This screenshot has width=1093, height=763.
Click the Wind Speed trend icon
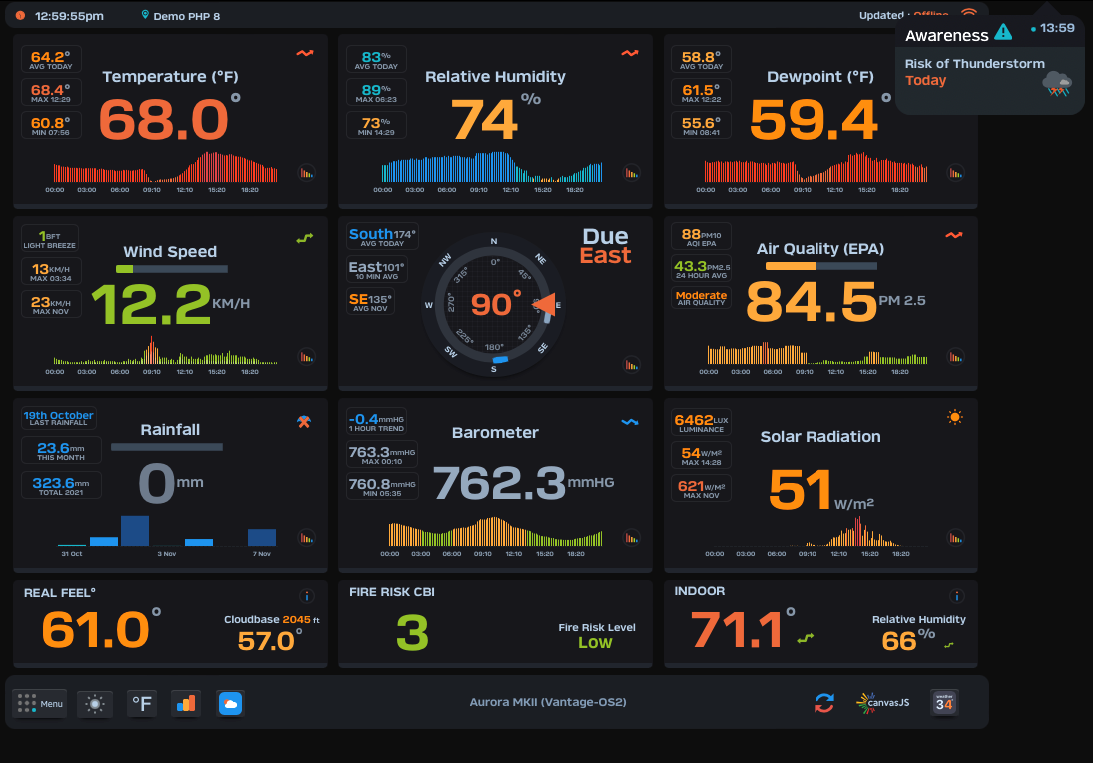[305, 238]
